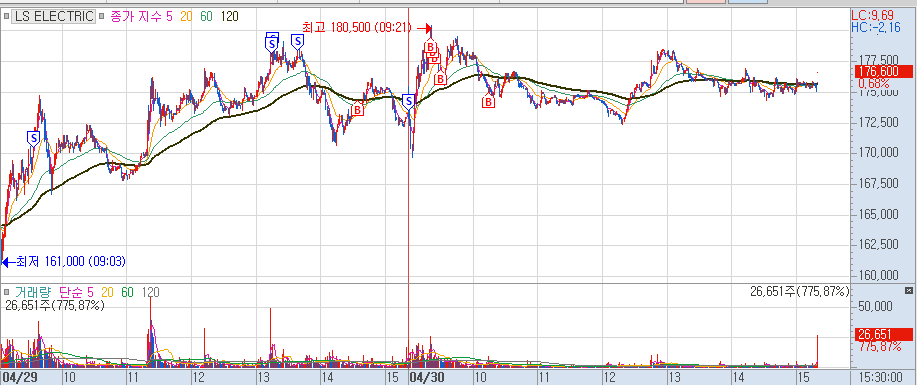The height and width of the screenshot is (385, 917).
Task: Click the 162,500 price axis label
Action: pos(877,245)
